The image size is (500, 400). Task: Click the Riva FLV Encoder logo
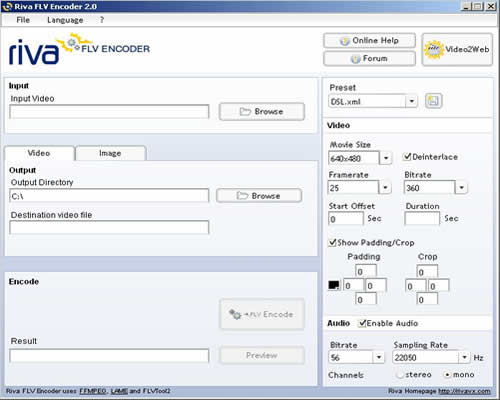point(79,49)
